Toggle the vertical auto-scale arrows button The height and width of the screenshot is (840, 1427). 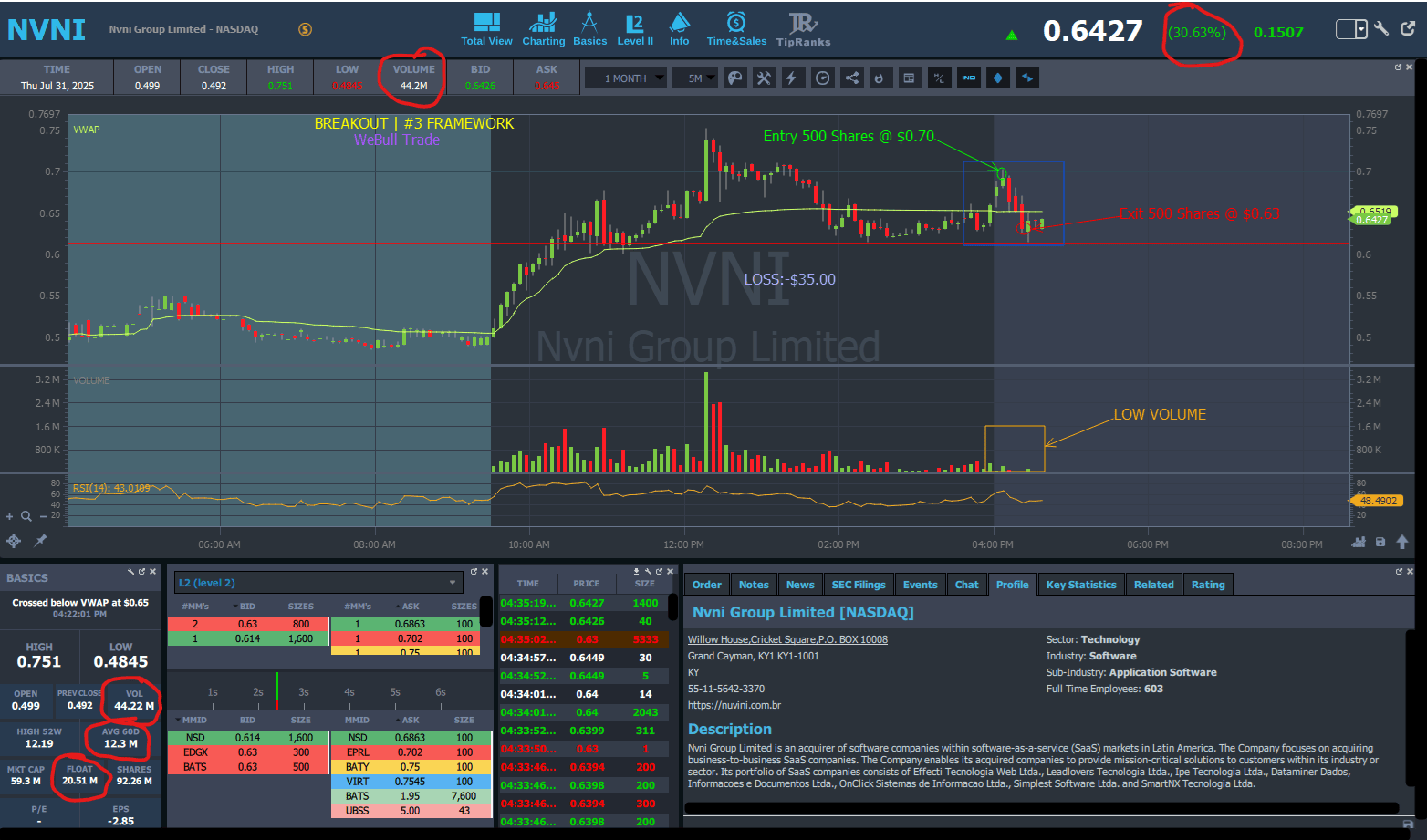point(998,78)
